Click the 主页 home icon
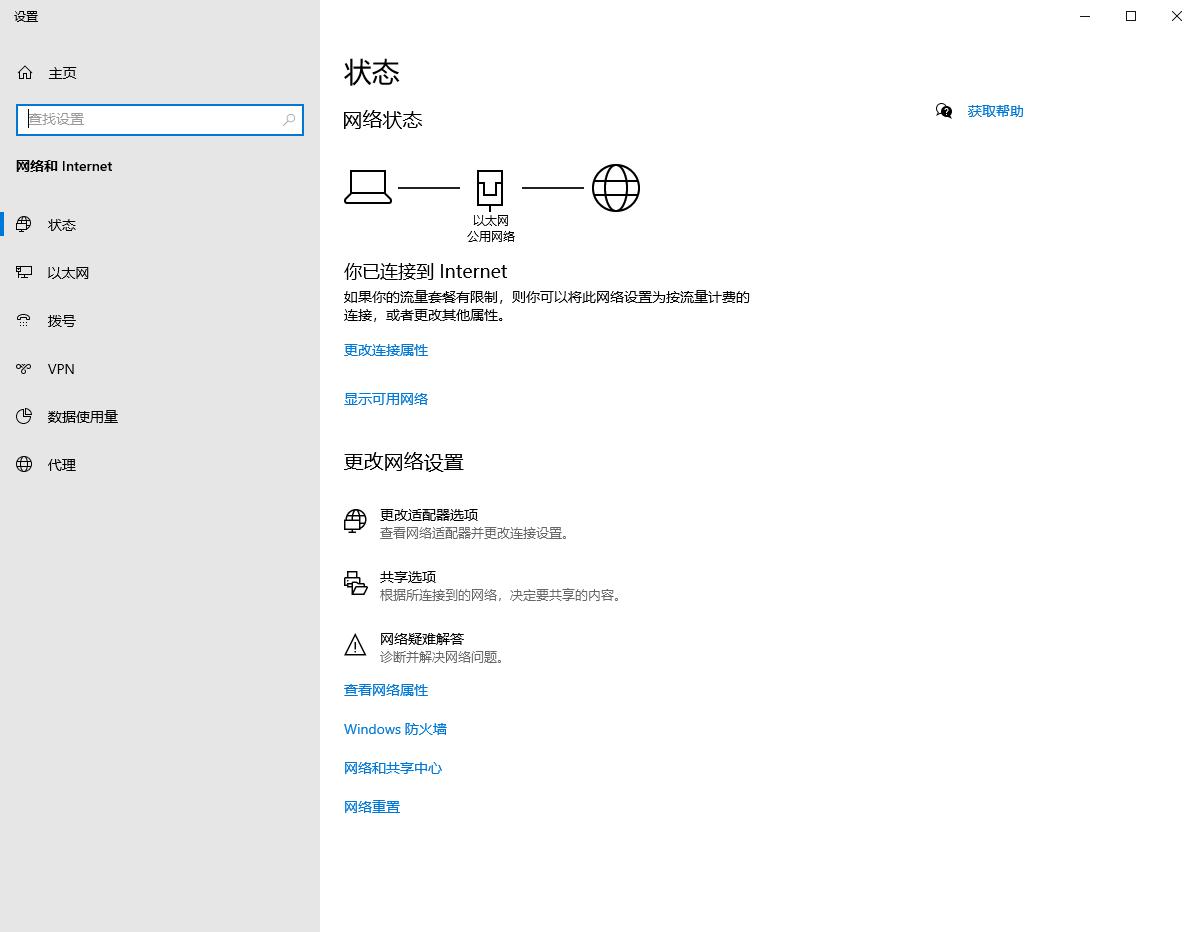 (24, 72)
